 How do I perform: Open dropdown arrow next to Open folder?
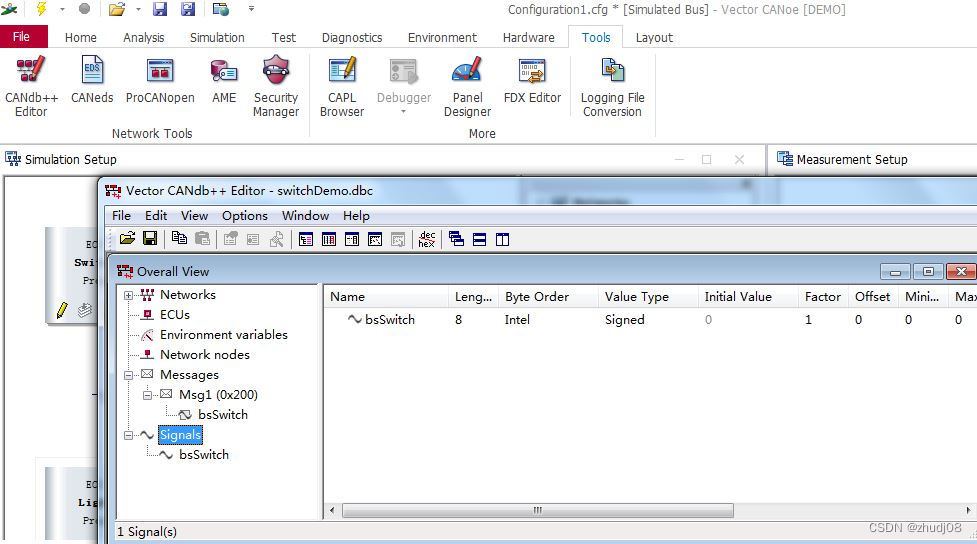pos(138,9)
